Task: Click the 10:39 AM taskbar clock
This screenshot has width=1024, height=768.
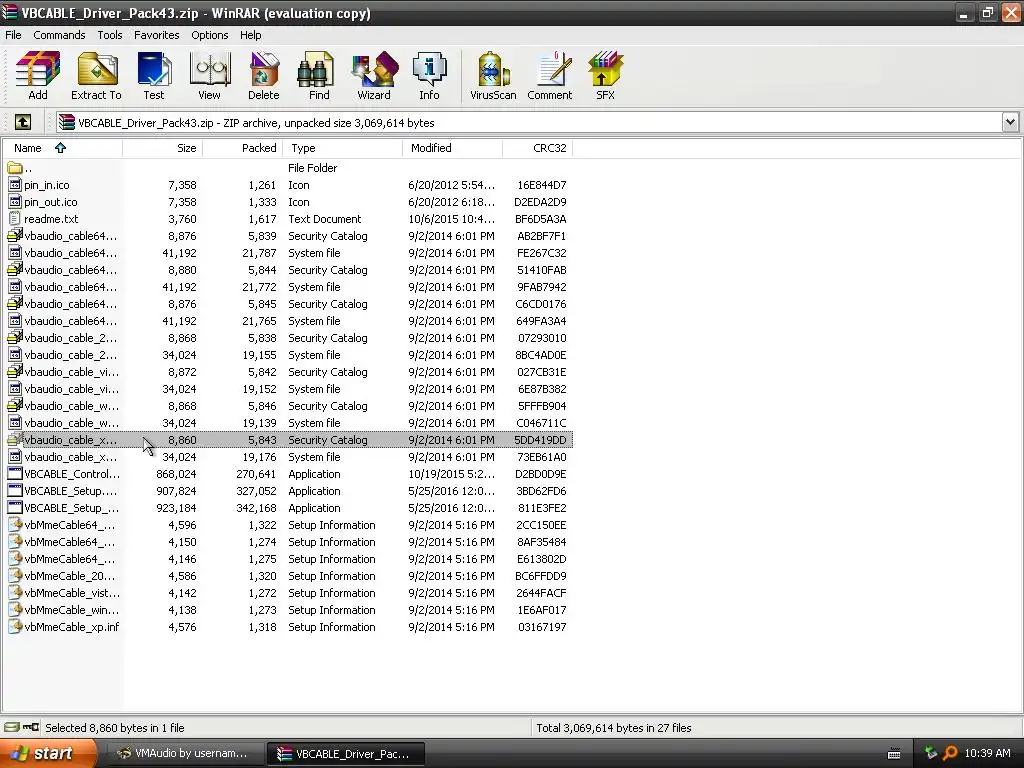Action: [987, 753]
